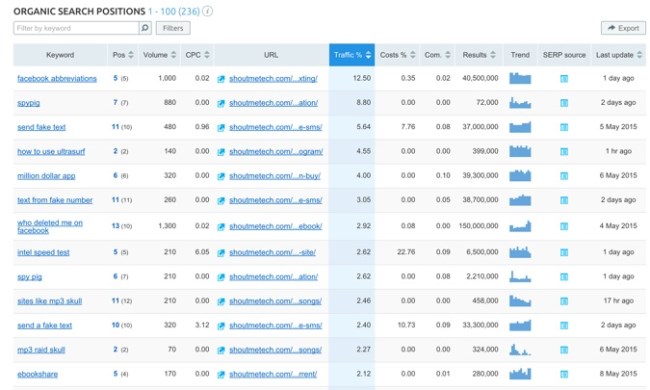Sort table by Pos column
Viewport: 650px width, 390px height.
click(131, 55)
